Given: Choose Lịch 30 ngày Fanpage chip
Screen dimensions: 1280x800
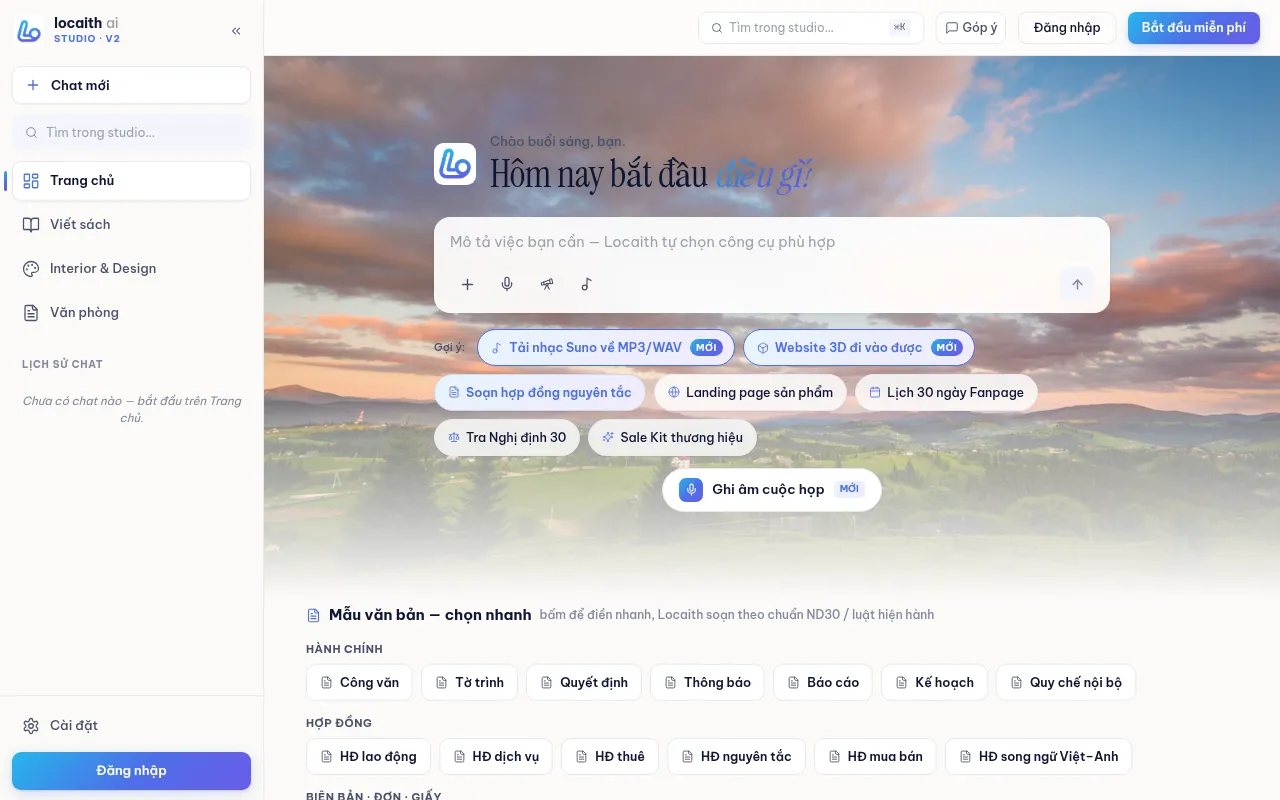Looking at the screenshot, I should pos(946,392).
